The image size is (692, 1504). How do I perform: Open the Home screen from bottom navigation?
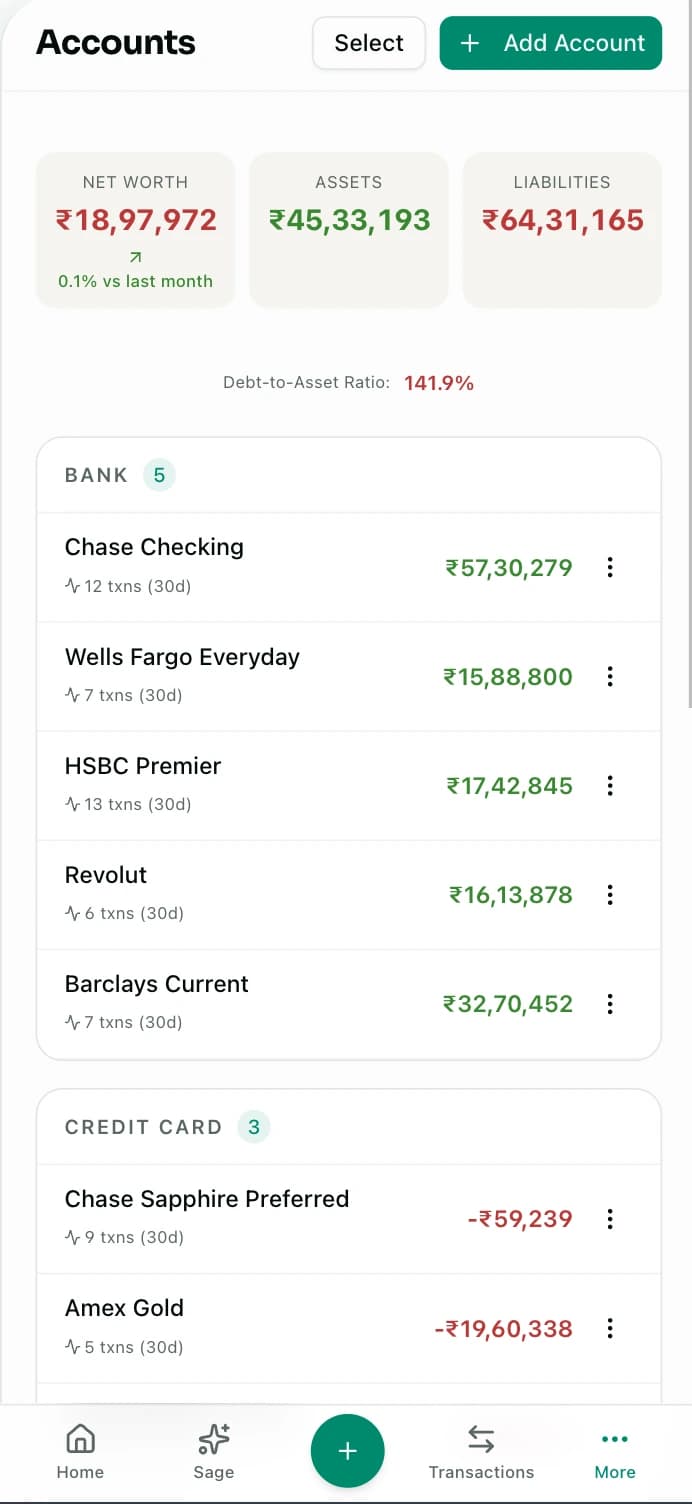80,1452
